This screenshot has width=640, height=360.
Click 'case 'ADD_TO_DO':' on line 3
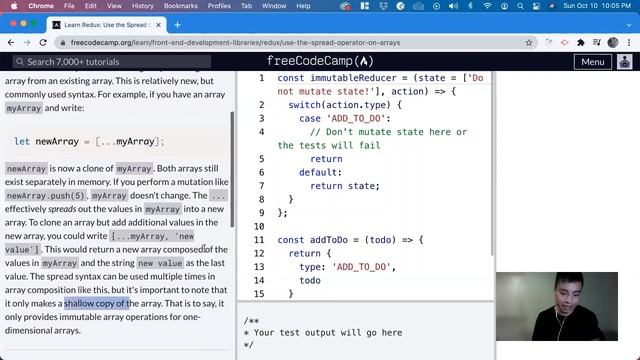[345, 118]
